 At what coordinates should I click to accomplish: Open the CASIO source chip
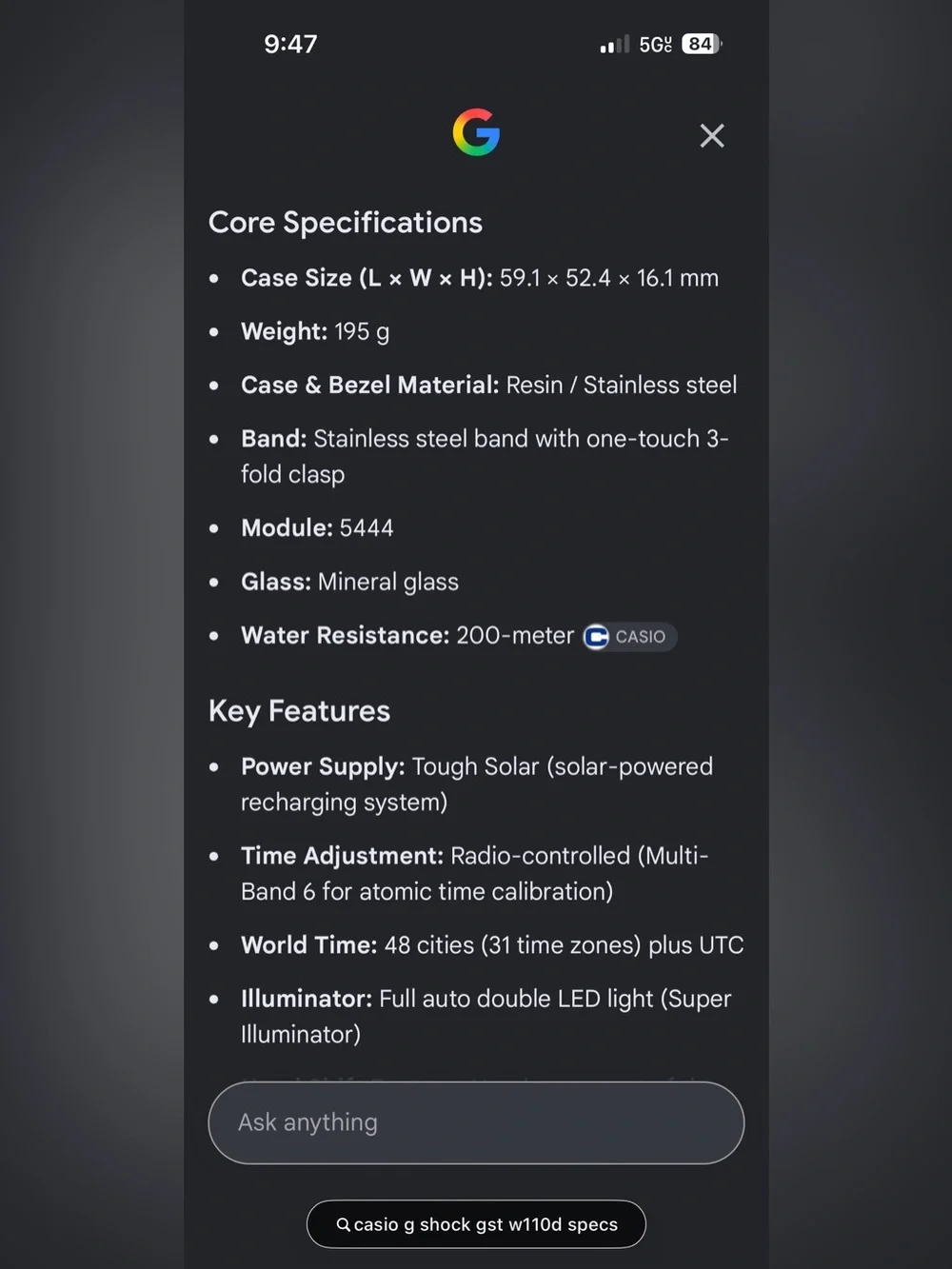click(629, 637)
